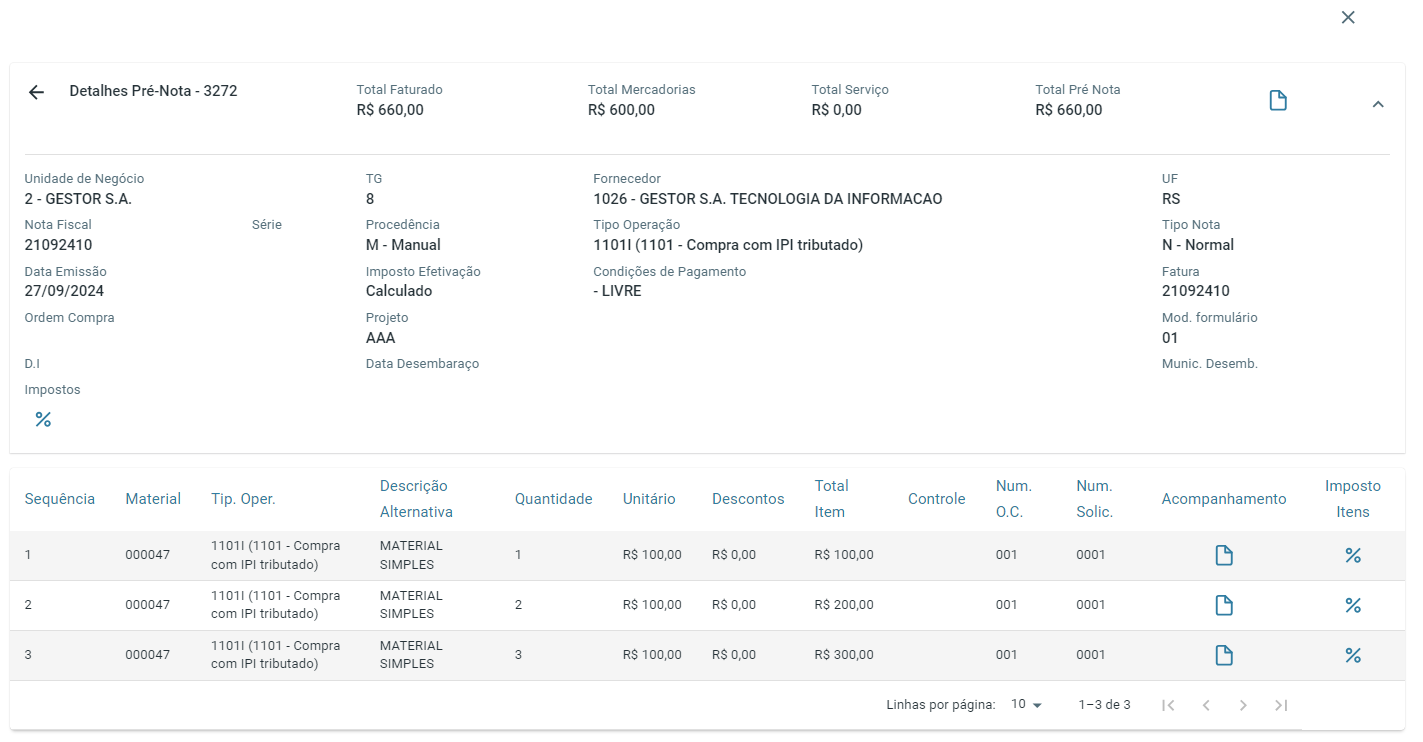Jump to the last page of items

1281,705
